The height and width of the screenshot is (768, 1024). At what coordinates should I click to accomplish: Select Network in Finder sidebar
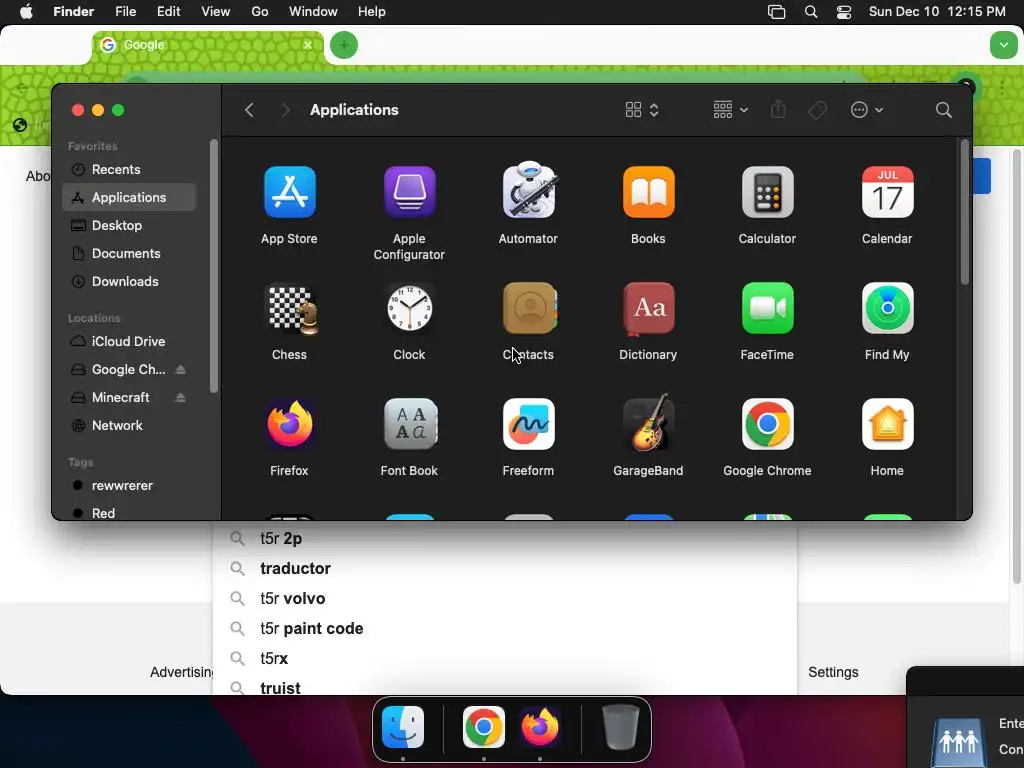129,426
